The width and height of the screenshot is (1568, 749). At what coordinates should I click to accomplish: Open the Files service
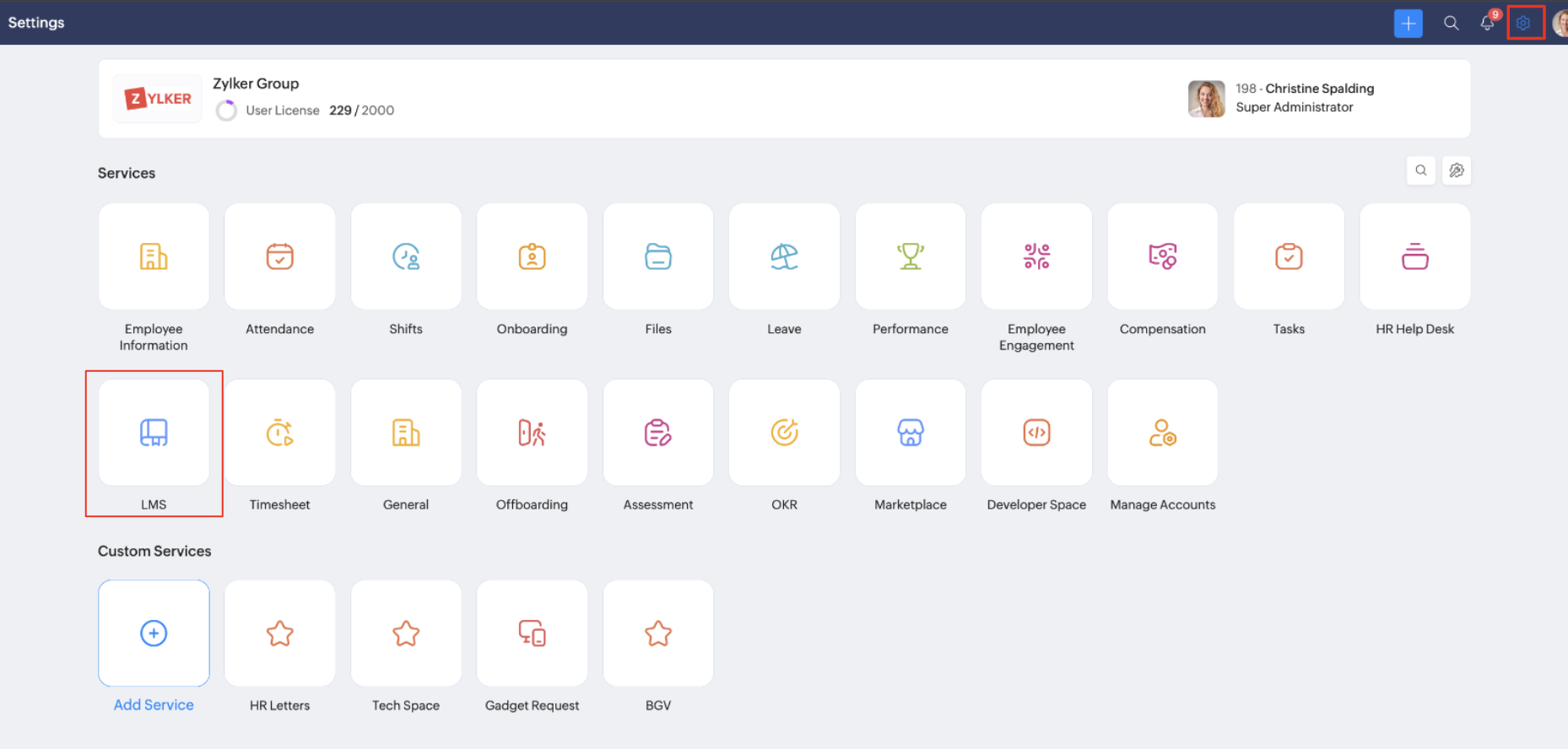tap(658, 256)
